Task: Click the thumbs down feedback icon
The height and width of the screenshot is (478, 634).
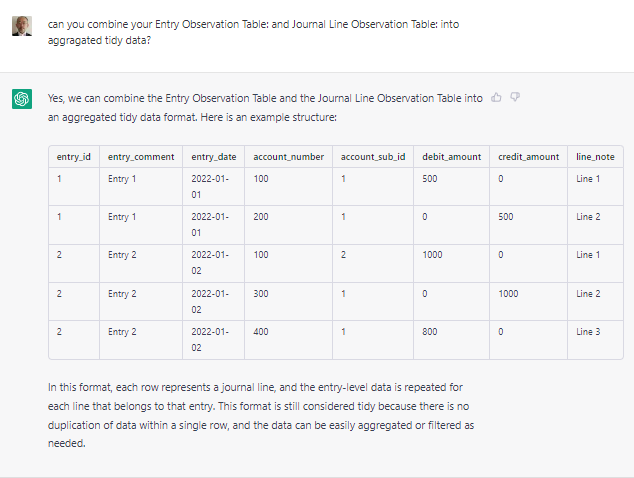Action: (515, 97)
